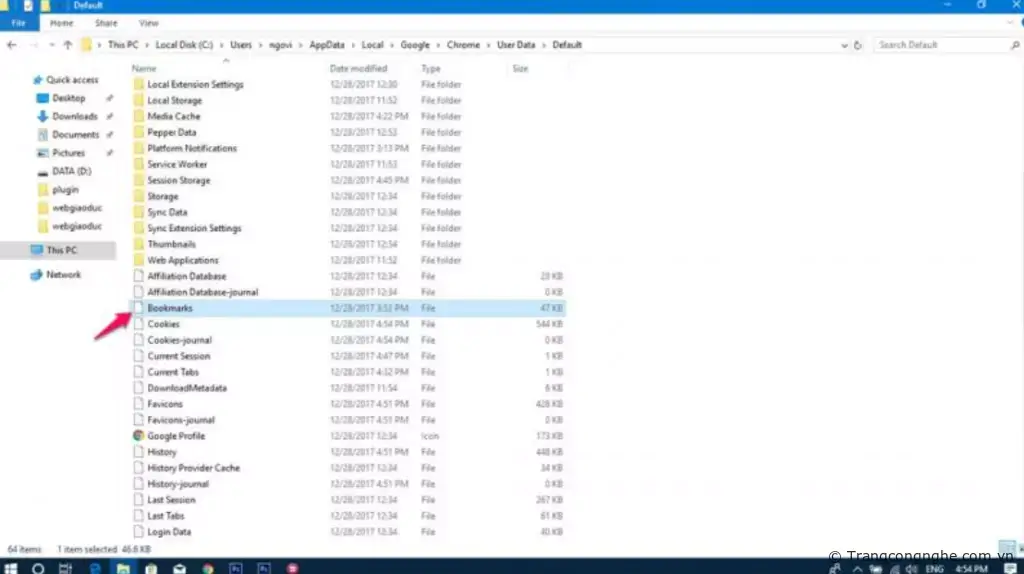
Task: Click the Back navigation arrow
Action: tap(12, 45)
